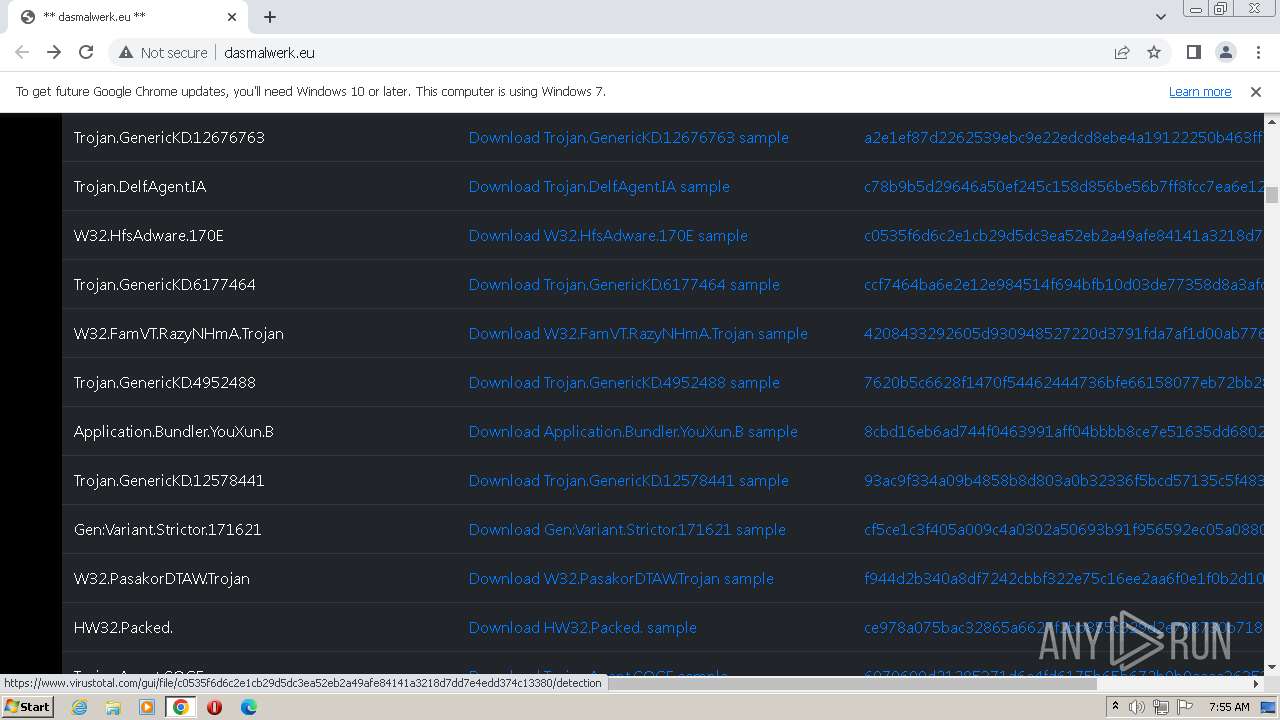Open Windows Explorer folder taskbar icon
Screen dimensions: 1280x720
(x=113, y=707)
